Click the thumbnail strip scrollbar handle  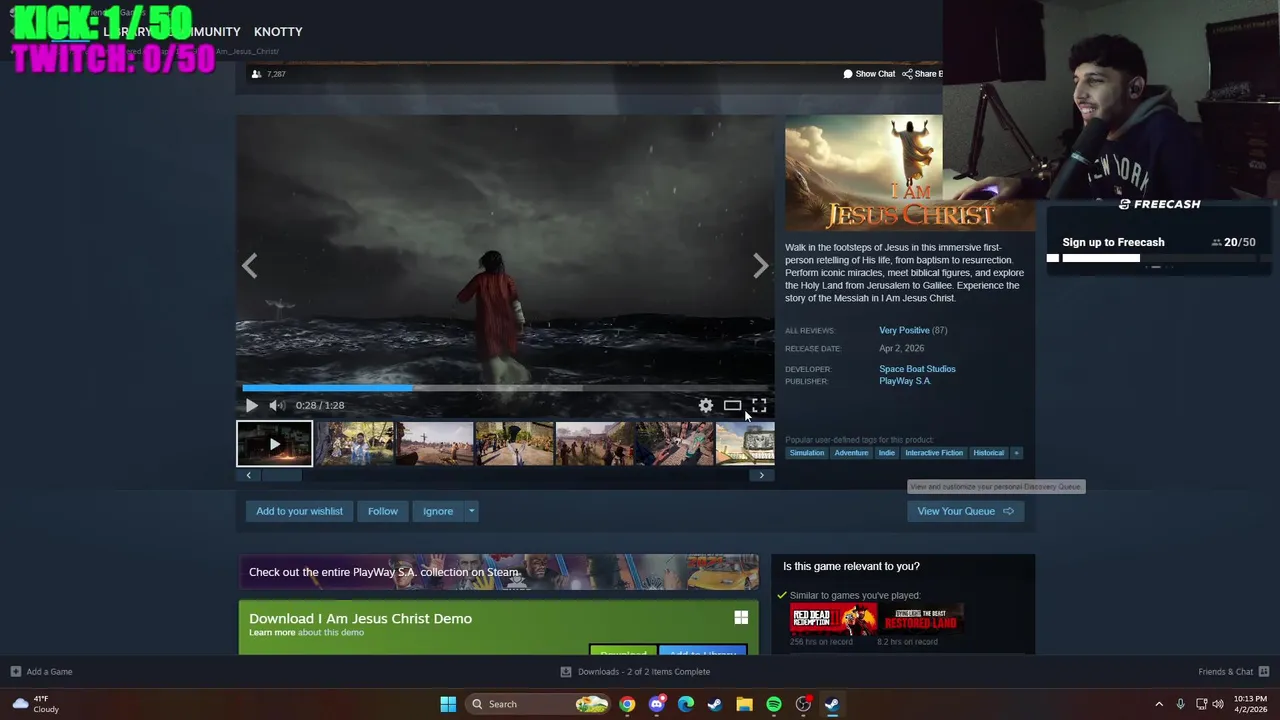click(x=281, y=476)
